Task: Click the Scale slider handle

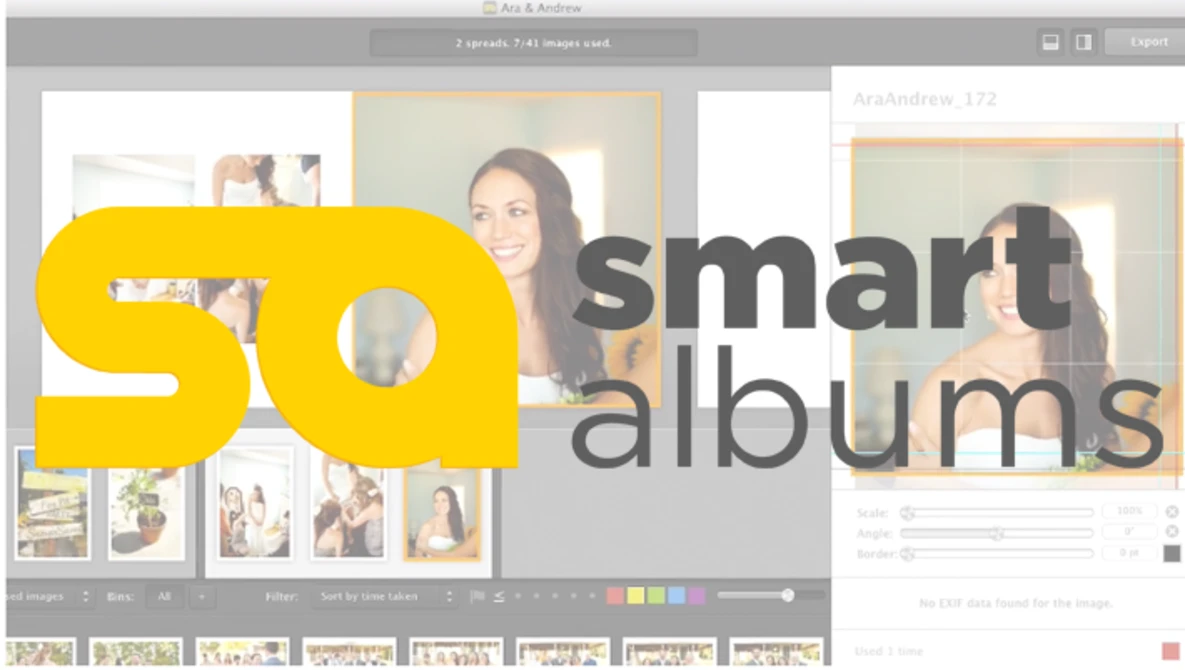Action: coord(908,513)
